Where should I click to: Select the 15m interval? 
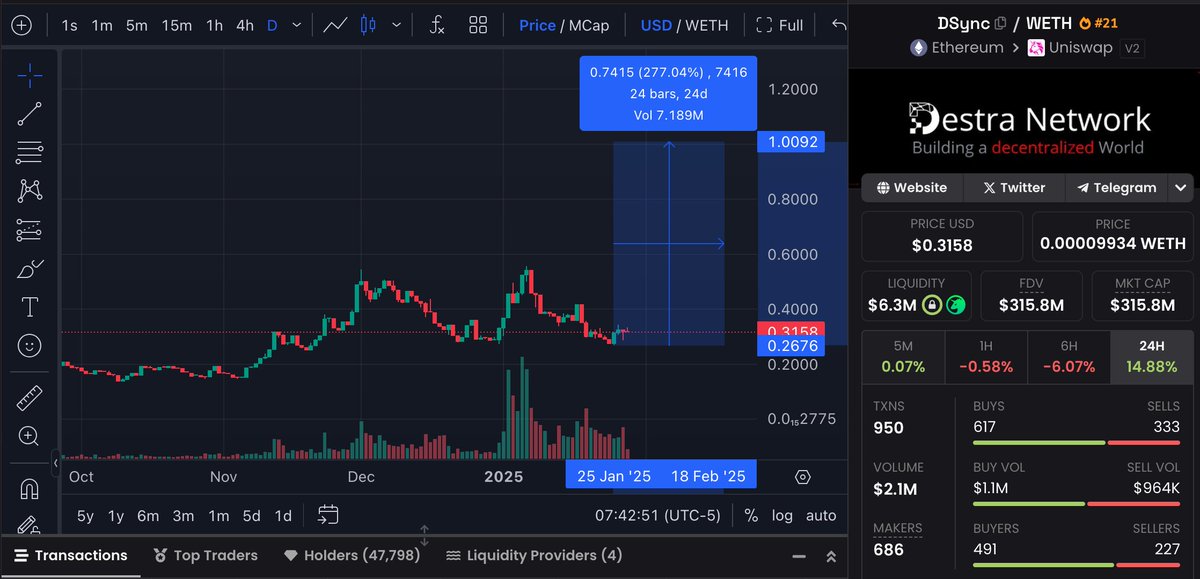(x=176, y=25)
